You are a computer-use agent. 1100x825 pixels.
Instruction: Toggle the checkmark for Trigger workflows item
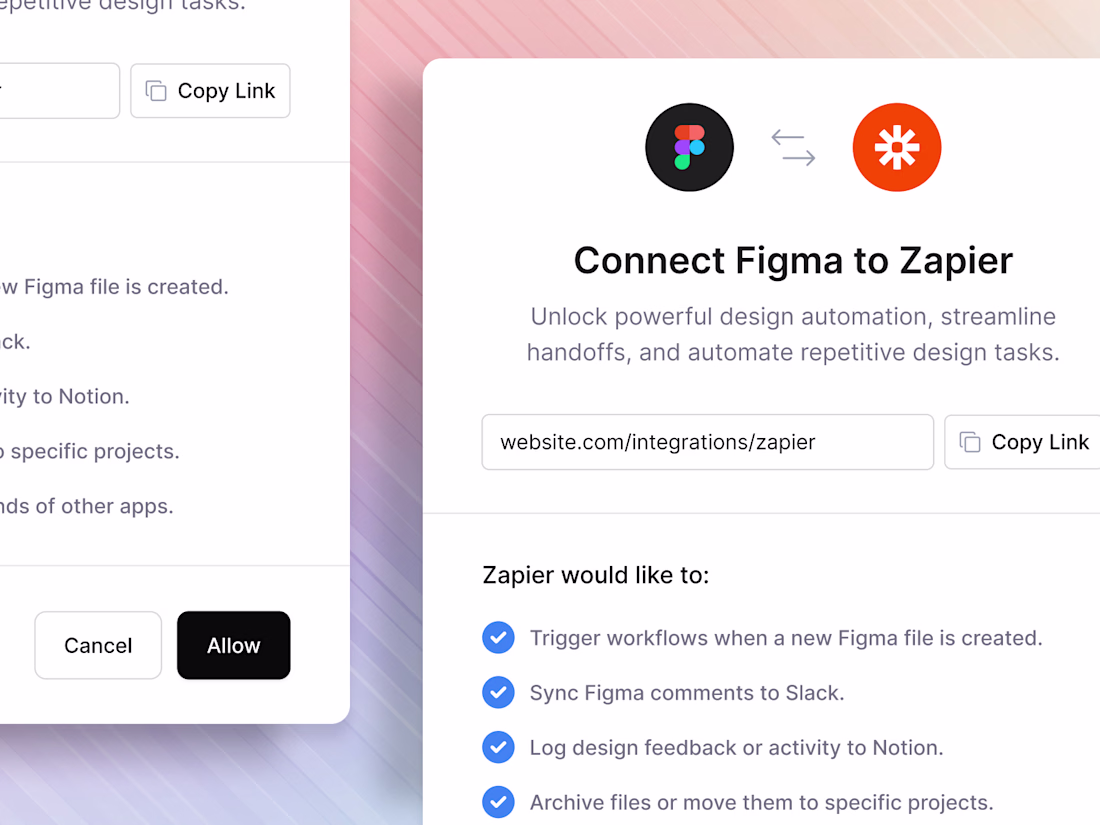pos(498,638)
